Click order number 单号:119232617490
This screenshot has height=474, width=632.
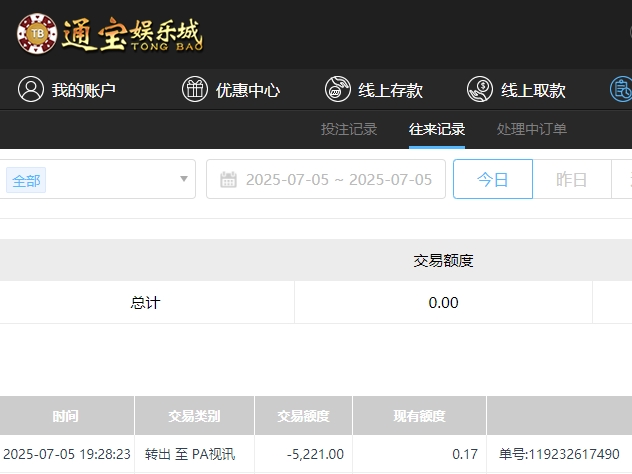559,454
